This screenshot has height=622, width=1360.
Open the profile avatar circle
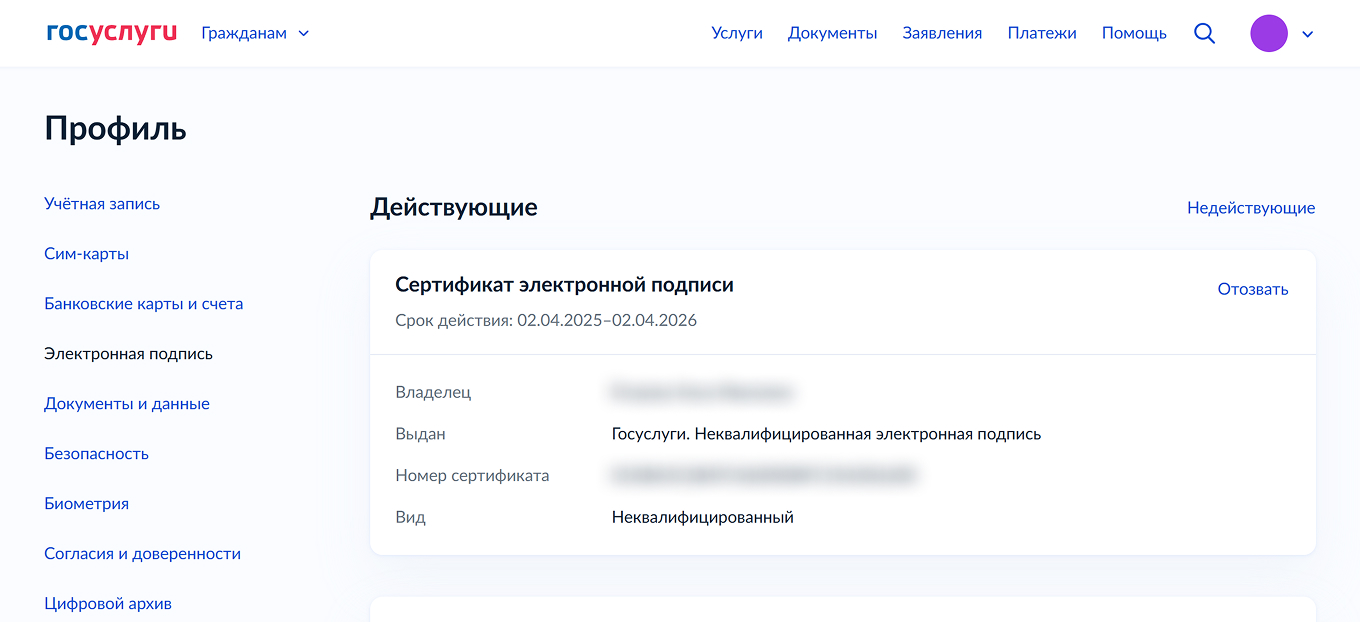pos(1269,33)
